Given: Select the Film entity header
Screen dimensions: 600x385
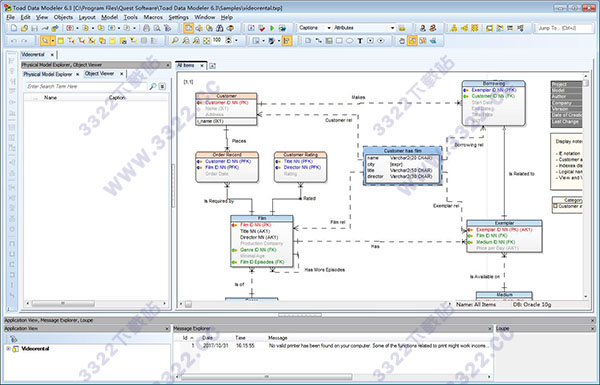Looking at the screenshot, I should (262, 218).
